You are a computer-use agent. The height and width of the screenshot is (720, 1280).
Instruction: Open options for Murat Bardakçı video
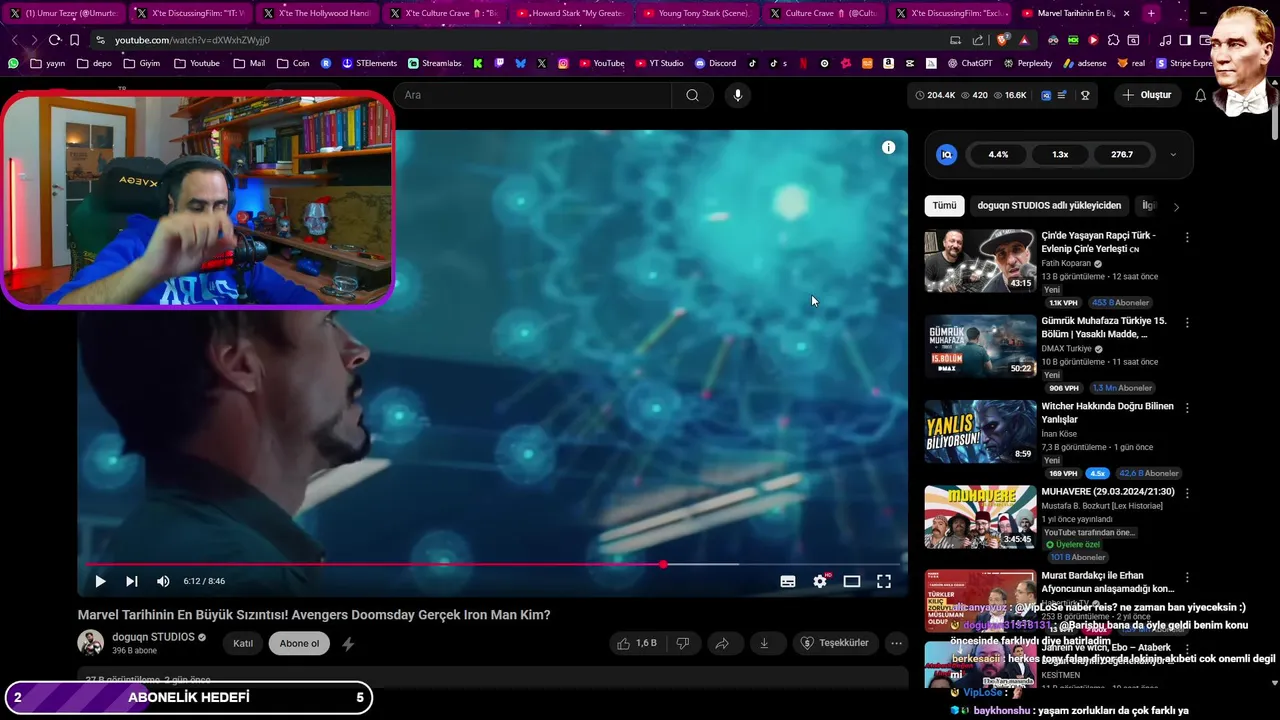[x=1187, y=577]
